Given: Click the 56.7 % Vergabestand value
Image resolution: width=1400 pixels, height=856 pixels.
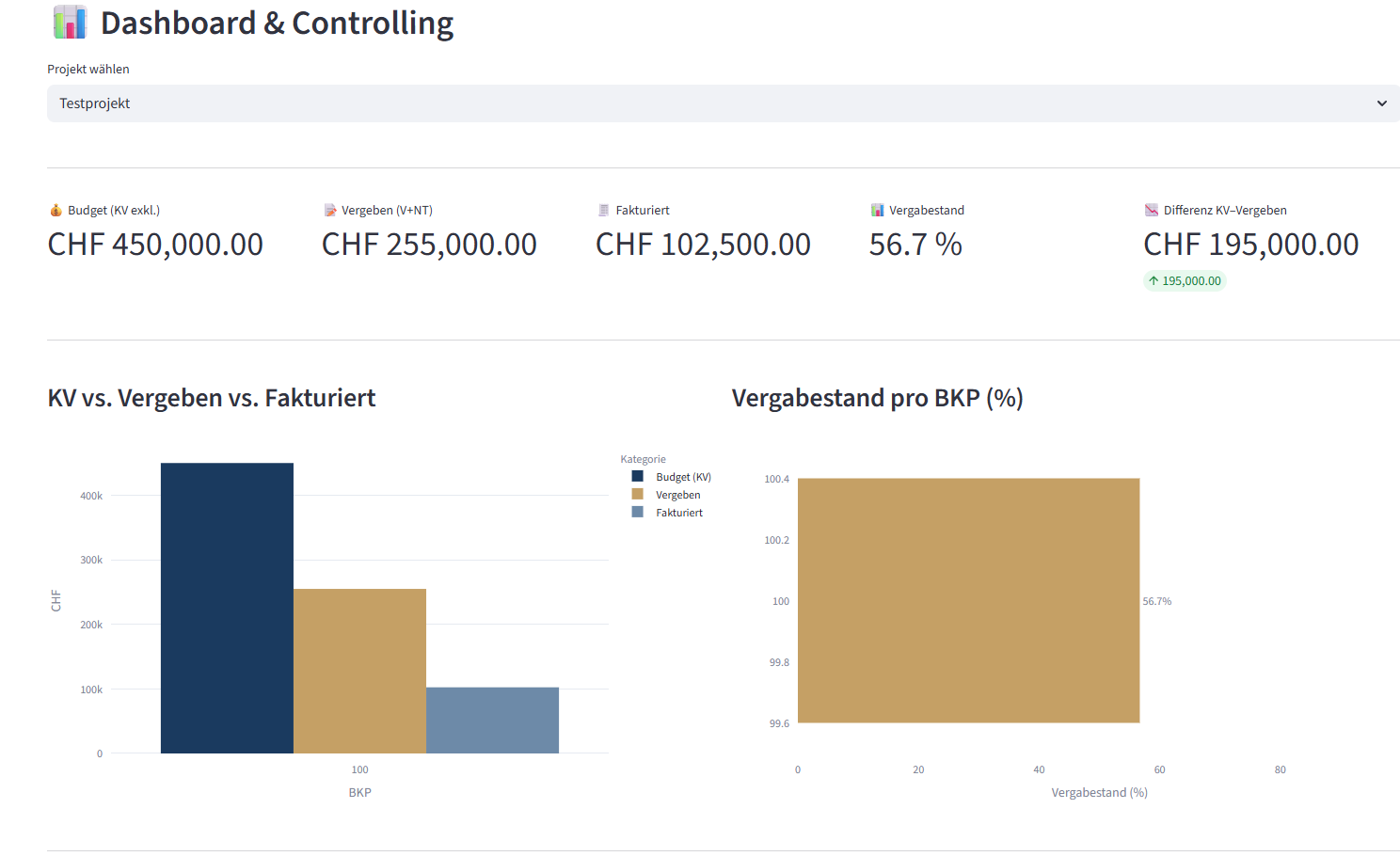Looking at the screenshot, I should (915, 245).
